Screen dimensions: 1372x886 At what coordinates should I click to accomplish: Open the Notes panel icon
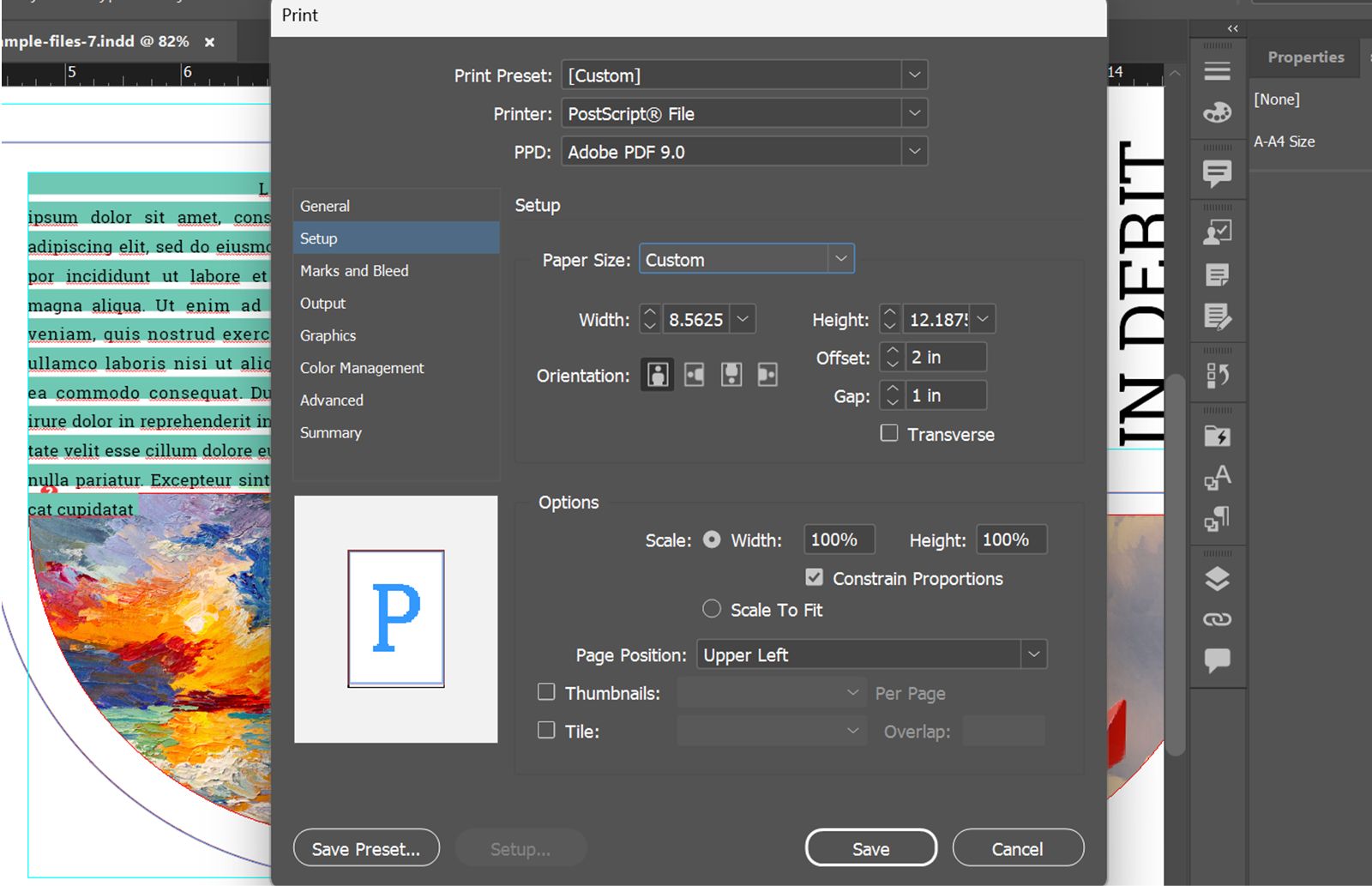[1217, 275]
